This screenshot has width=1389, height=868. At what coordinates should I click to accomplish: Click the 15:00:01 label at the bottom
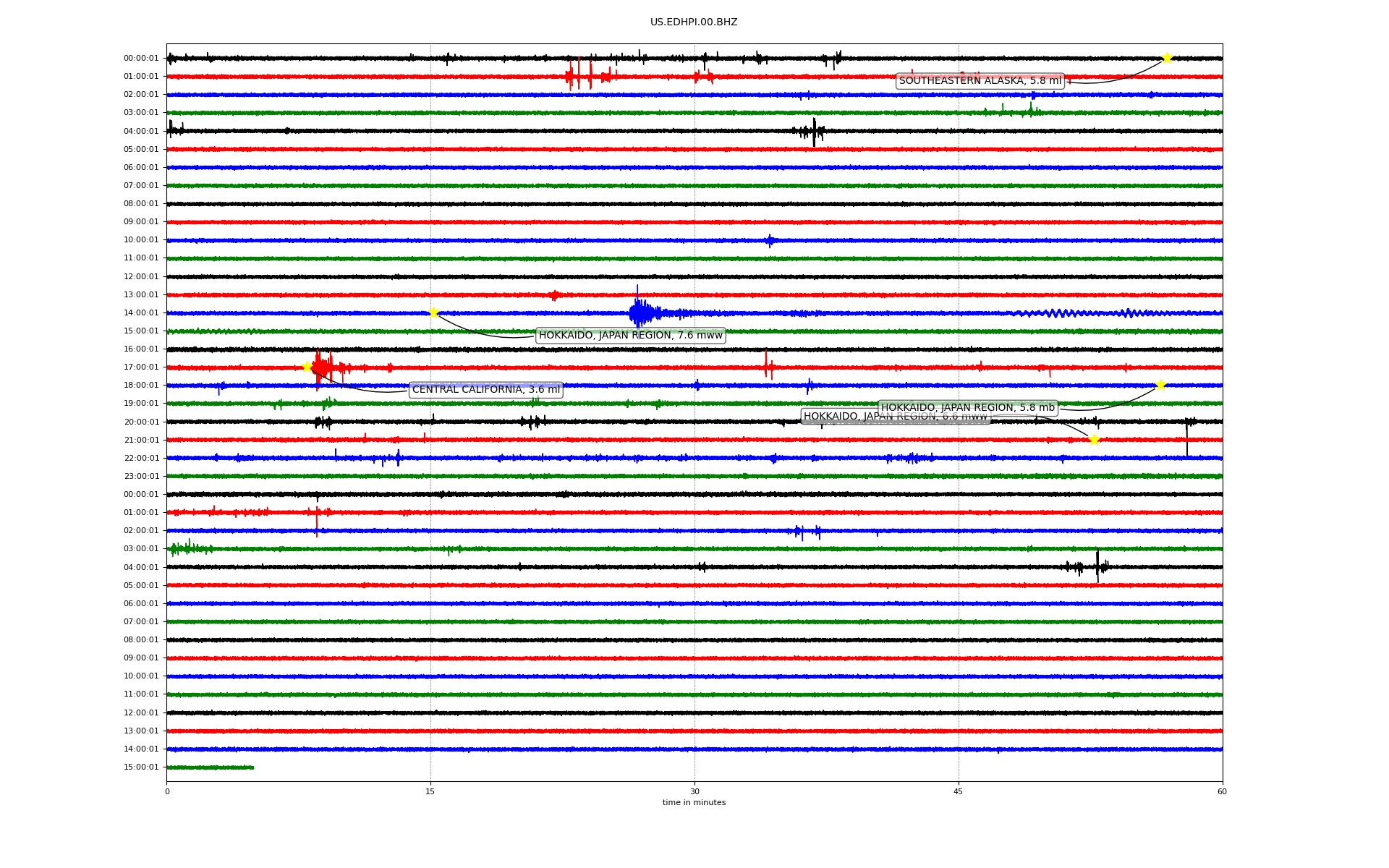[x=141, y=767]
